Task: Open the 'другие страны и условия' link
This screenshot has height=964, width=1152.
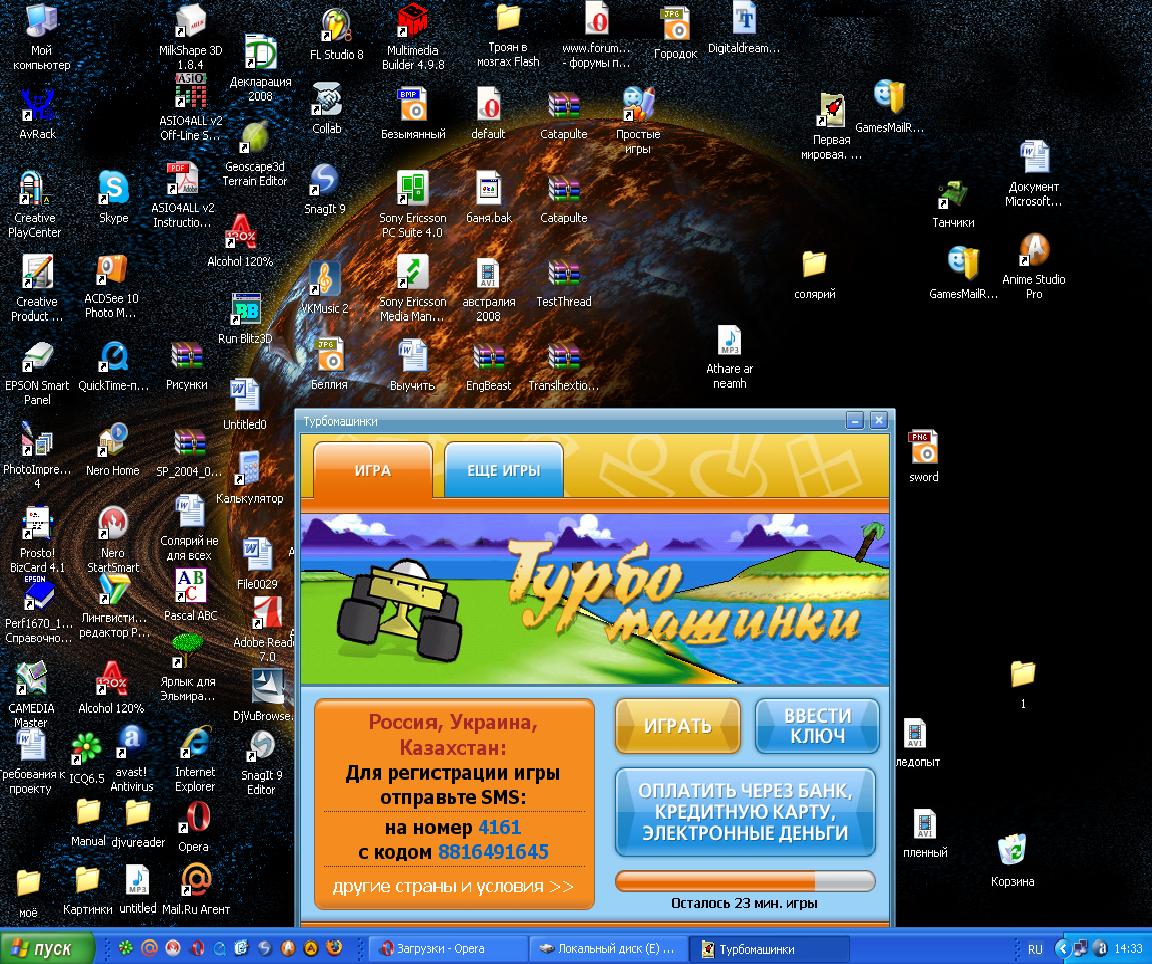Action: pos(453,886)
